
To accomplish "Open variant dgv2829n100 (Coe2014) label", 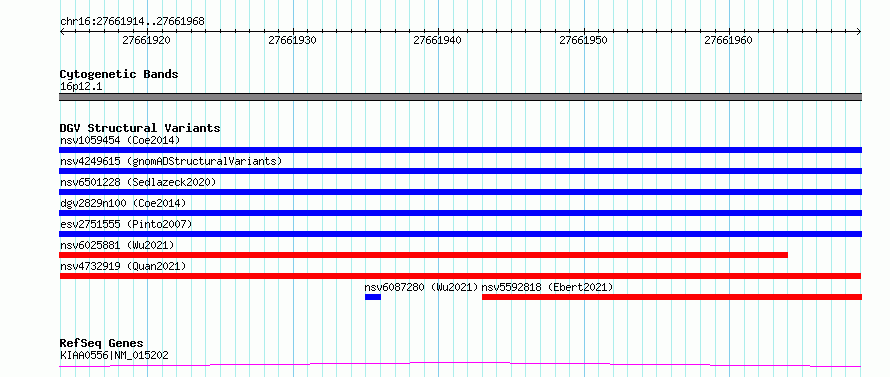I will pos(123,203).
